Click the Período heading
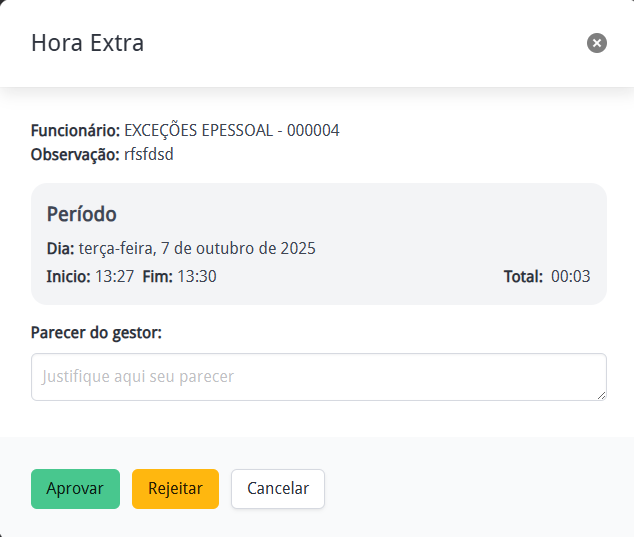Screen dimensions: 634x537 point(82,214)
